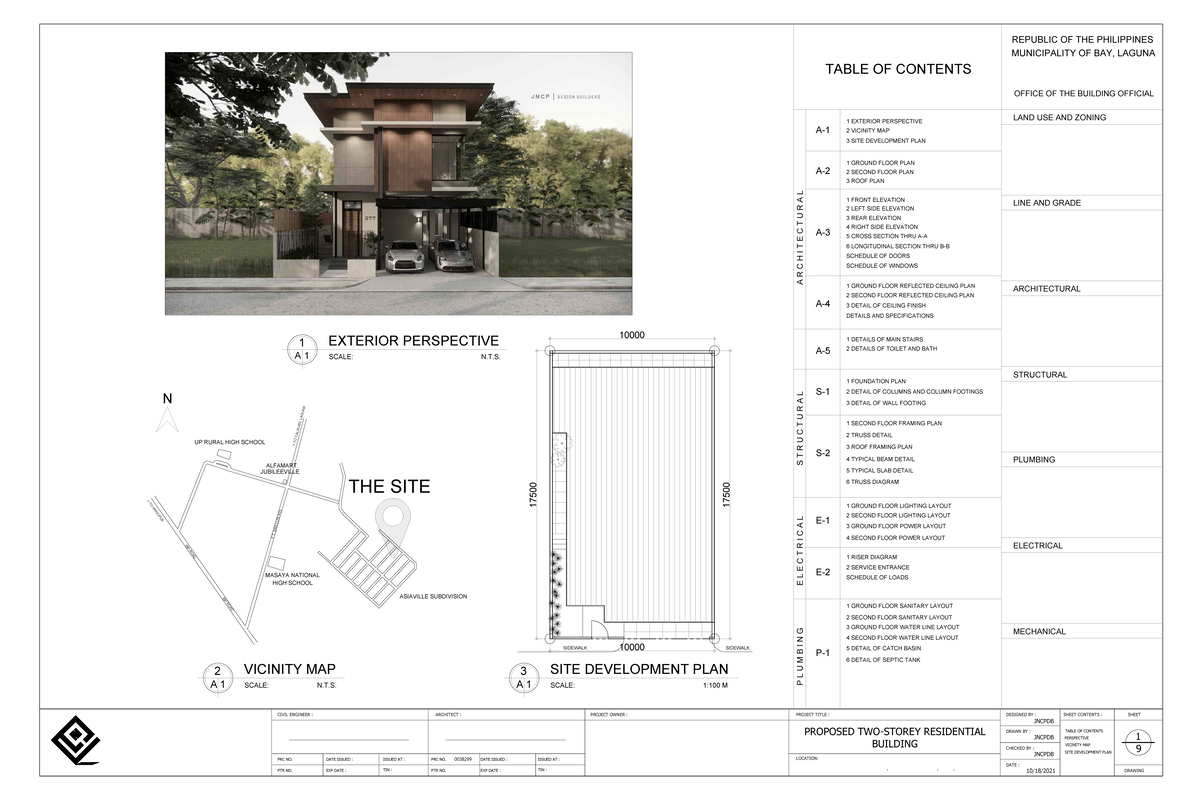Select '1 FOUNDATION PLAN' entry
Screen dimensions: 1200x800
pos(876,381)
